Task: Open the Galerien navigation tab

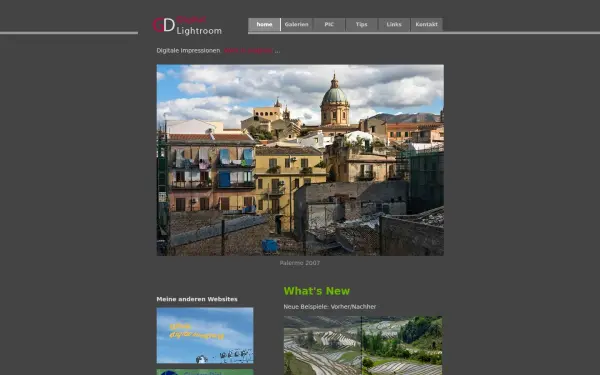Action: [297, 24]
